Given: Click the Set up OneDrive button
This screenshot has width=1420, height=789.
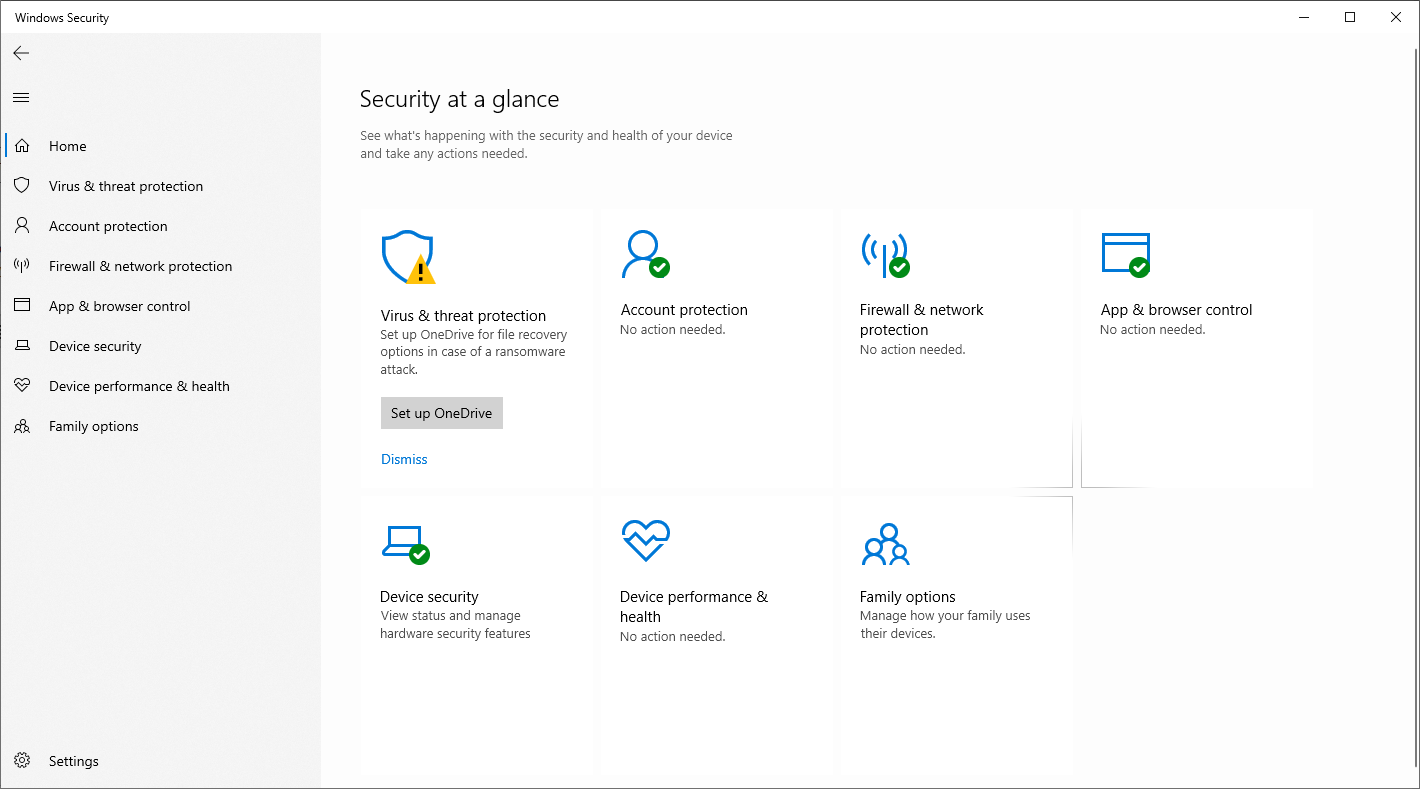Looking at the screenshot, I should [442, 413].
